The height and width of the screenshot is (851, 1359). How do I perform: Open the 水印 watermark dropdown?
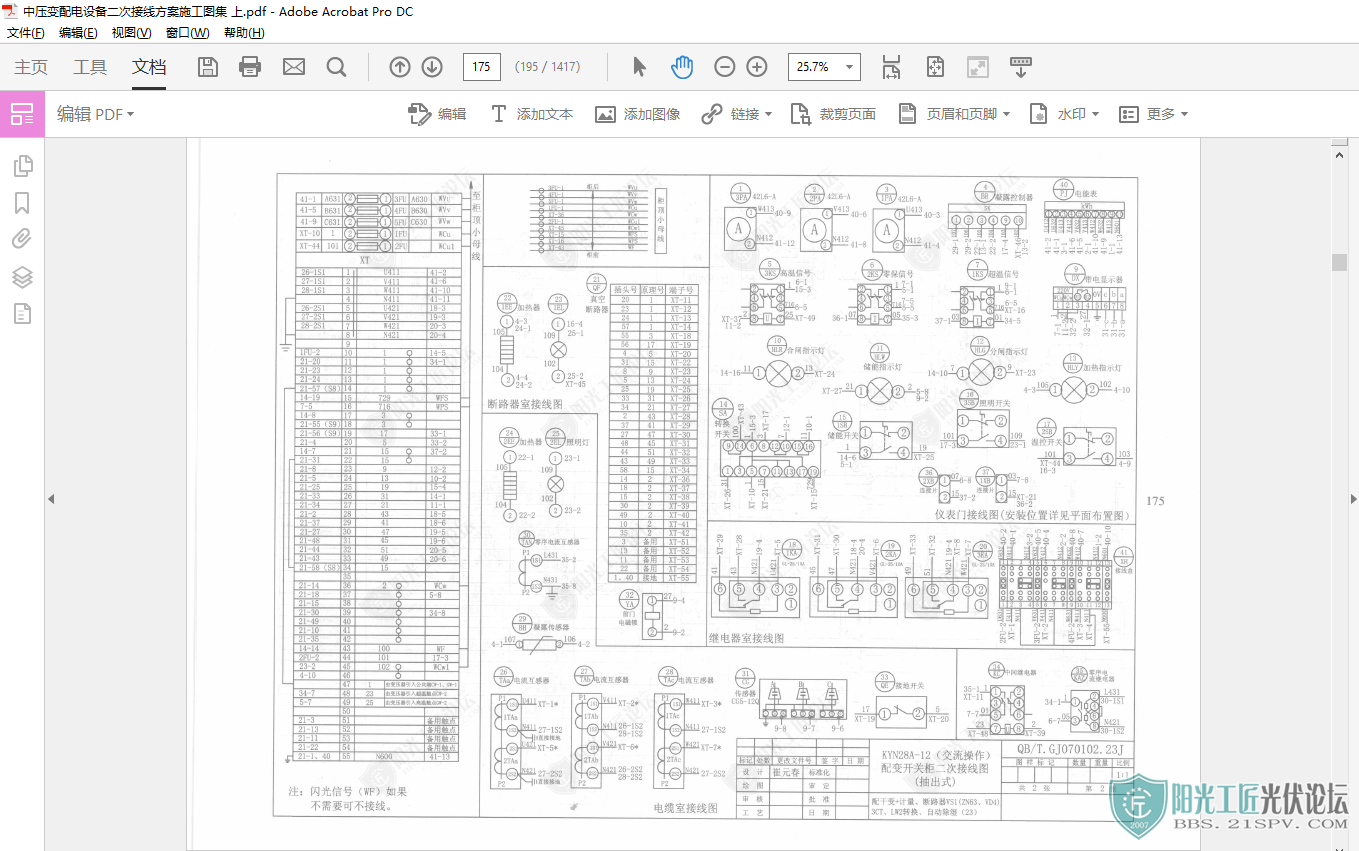tap(1064, 114)
